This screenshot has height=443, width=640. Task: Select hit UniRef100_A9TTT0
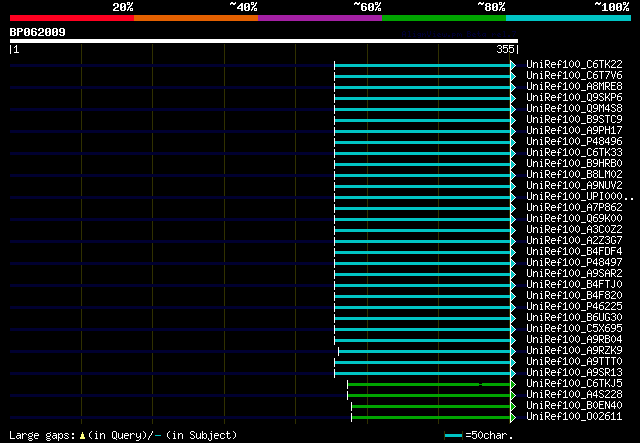pyautogui.click(x=574, y=362)
